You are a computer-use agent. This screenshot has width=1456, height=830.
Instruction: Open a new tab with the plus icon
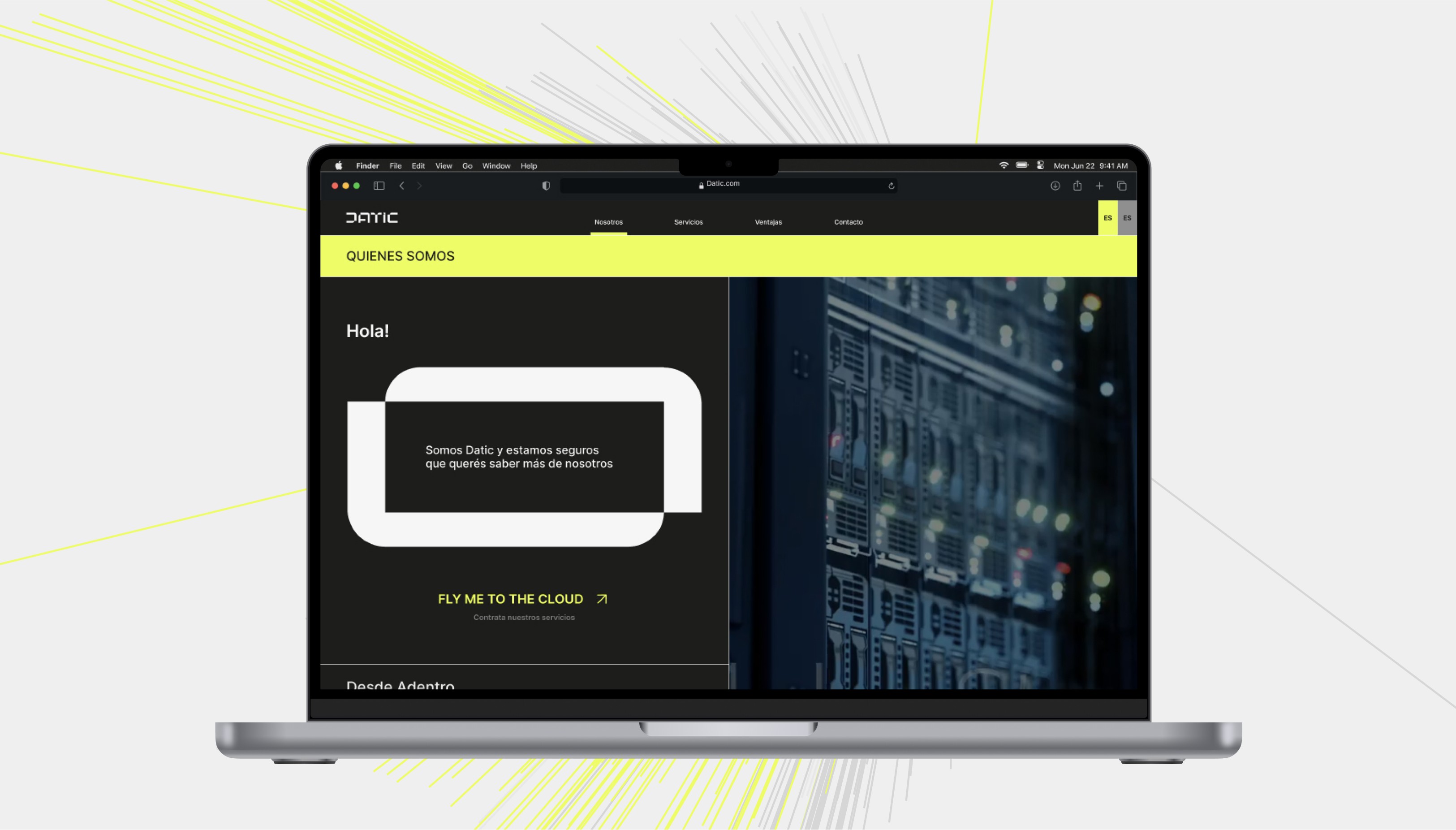(1099, 186)
